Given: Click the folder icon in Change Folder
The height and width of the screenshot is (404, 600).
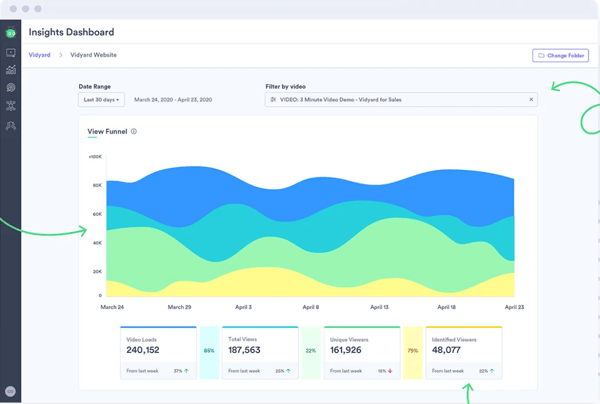Looking at the screenshot, I should click(541, 55).
